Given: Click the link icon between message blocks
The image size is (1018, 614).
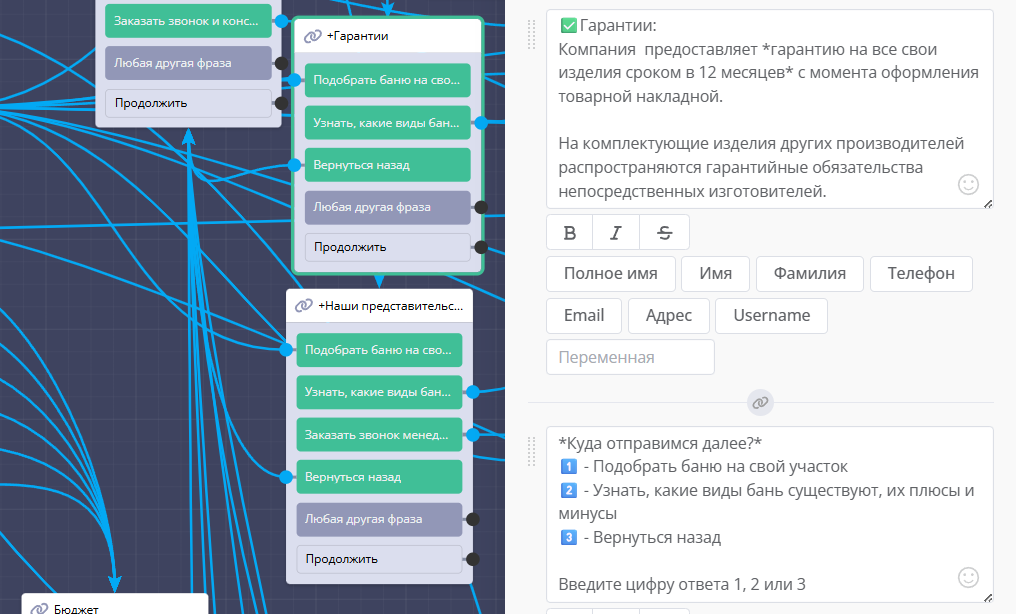Looking at the screenshot, I should tap(760, 402).
